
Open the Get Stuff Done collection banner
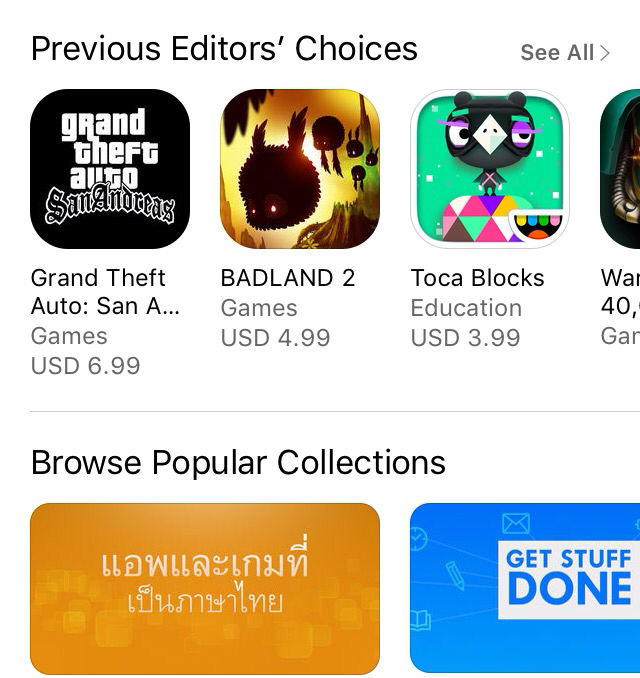525,588
